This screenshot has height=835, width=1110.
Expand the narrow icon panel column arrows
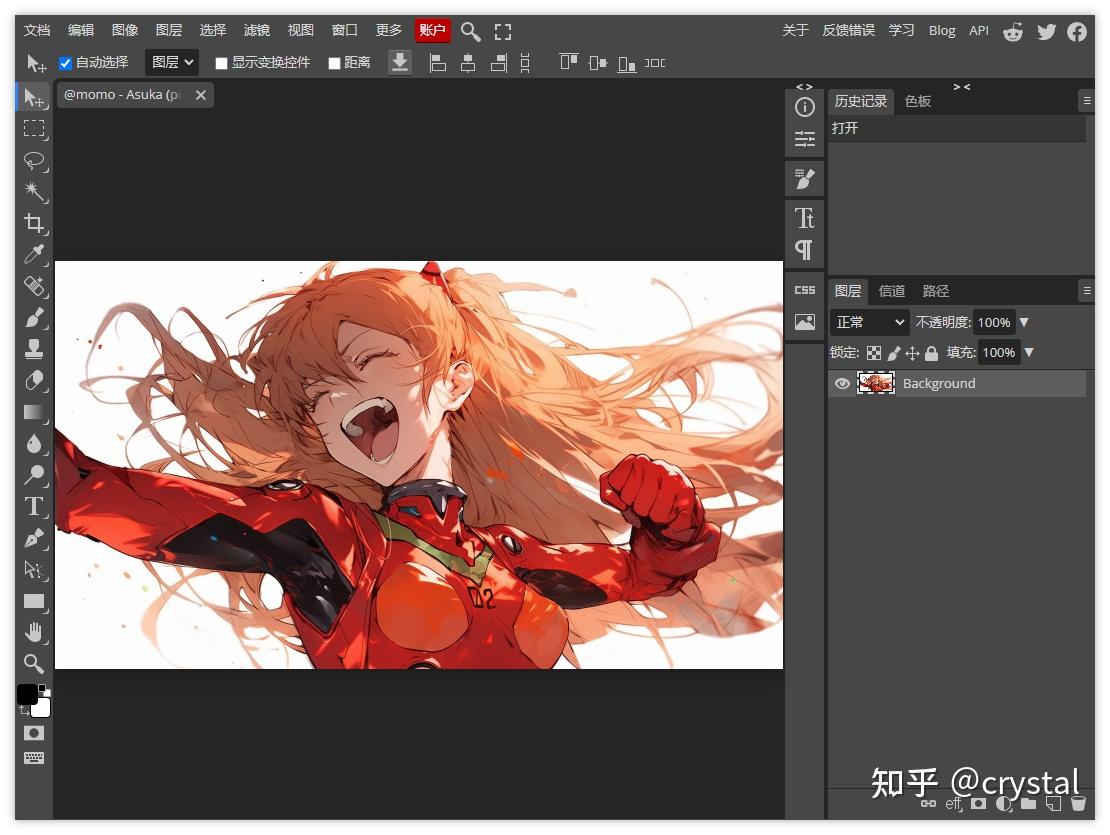pyautogui.click(x=804, y=86)
